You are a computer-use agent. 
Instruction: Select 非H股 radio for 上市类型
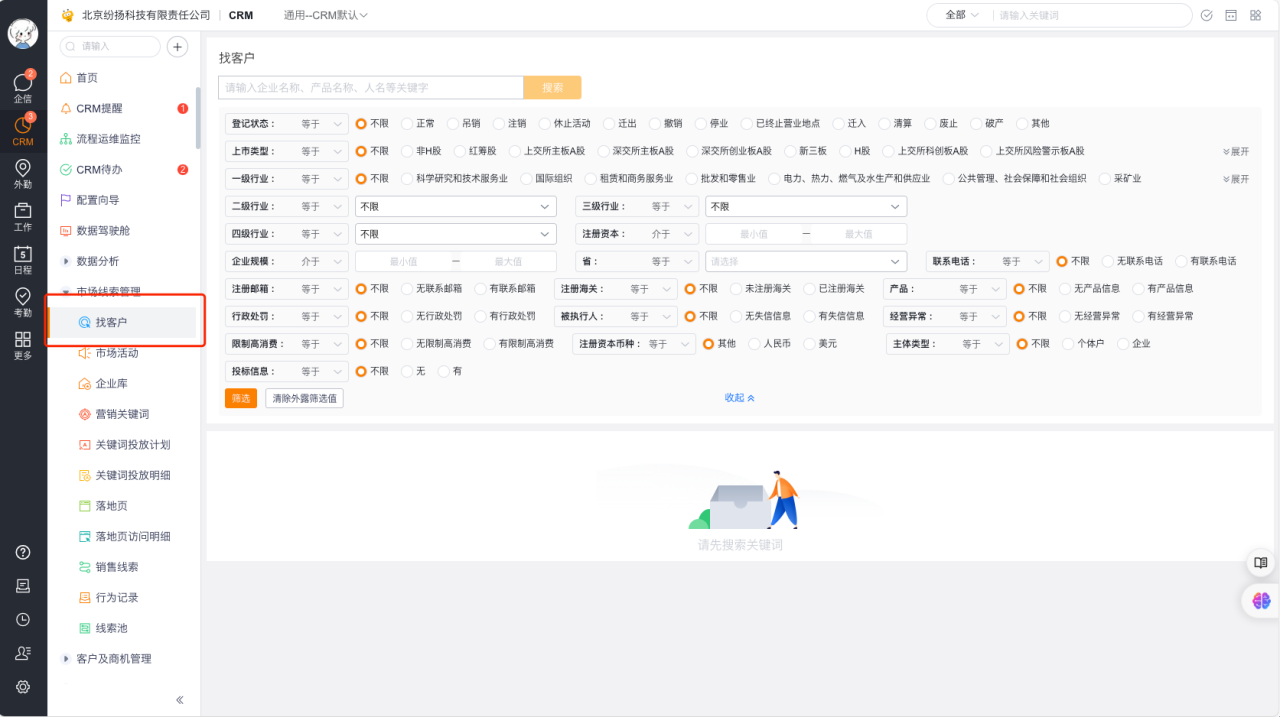(407, 151)
